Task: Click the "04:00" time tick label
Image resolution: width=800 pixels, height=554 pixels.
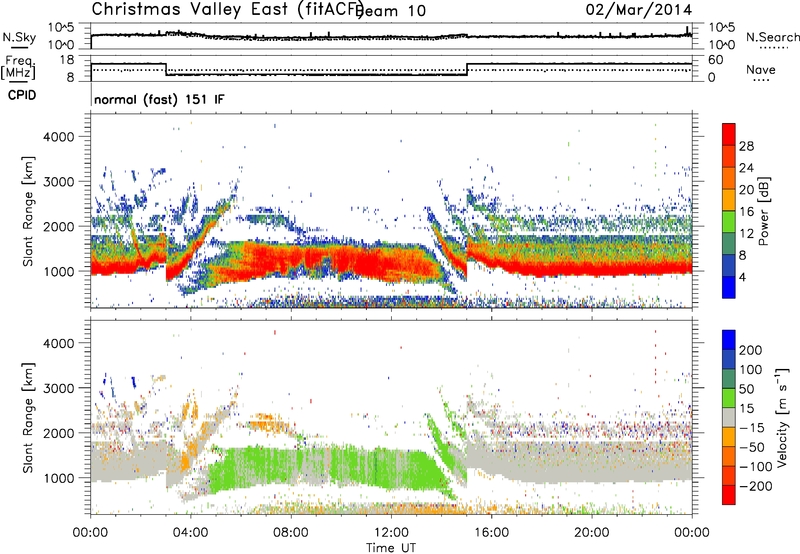Action: click(191, 533)
